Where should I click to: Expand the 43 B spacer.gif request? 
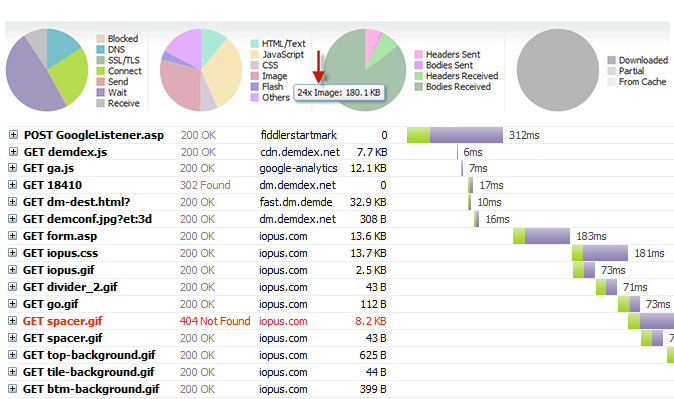pos(12,338)
